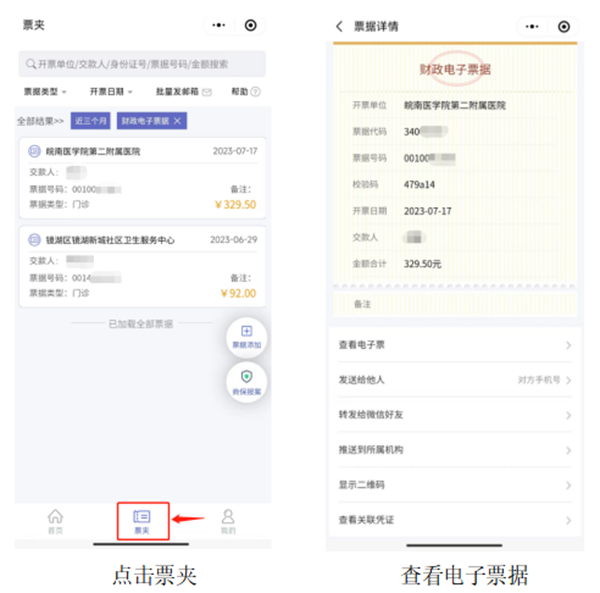Tap icon beside 镜湖区镜湖新城社区卫生服务中心
600x593 pixels.
[34, 240]
